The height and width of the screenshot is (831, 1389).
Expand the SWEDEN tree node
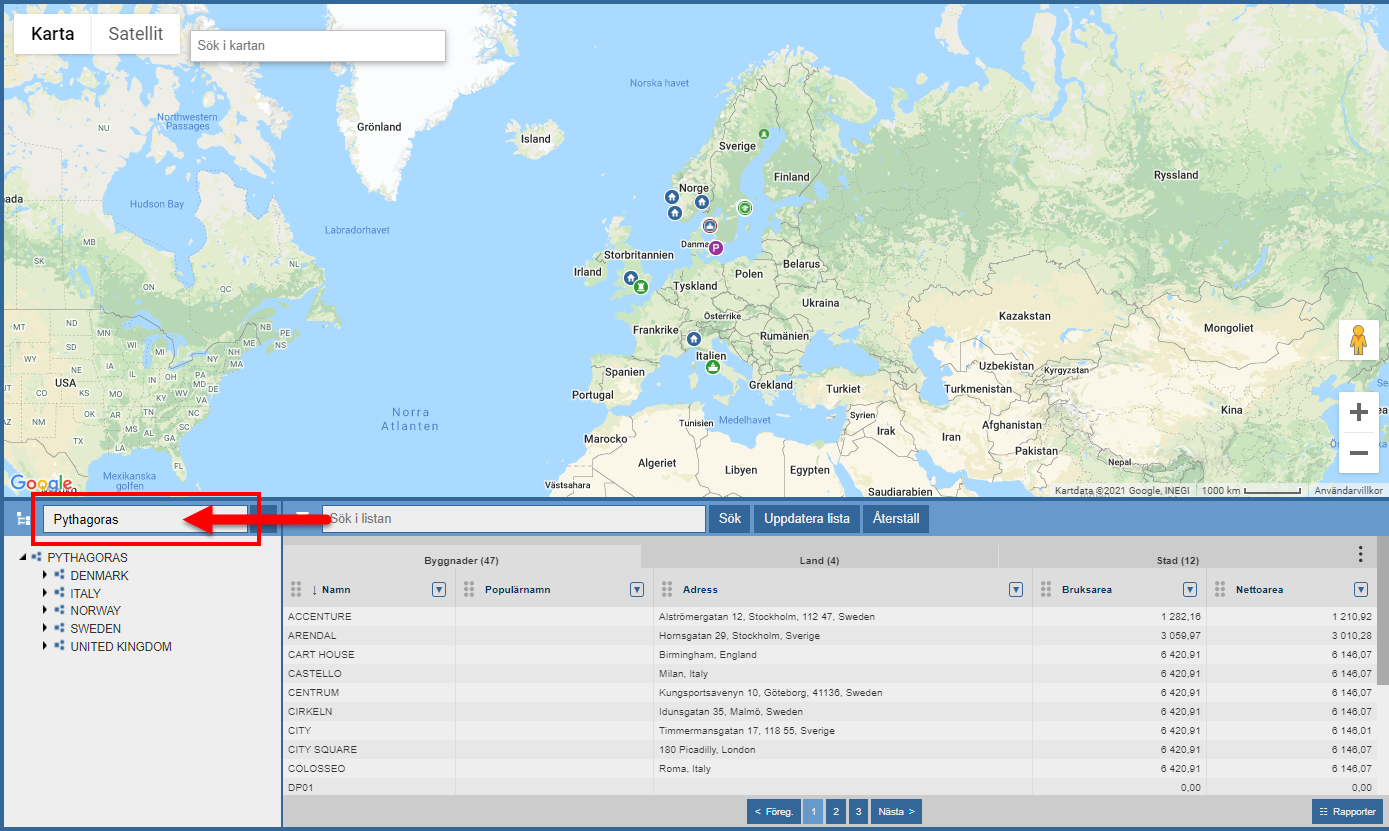45,629
